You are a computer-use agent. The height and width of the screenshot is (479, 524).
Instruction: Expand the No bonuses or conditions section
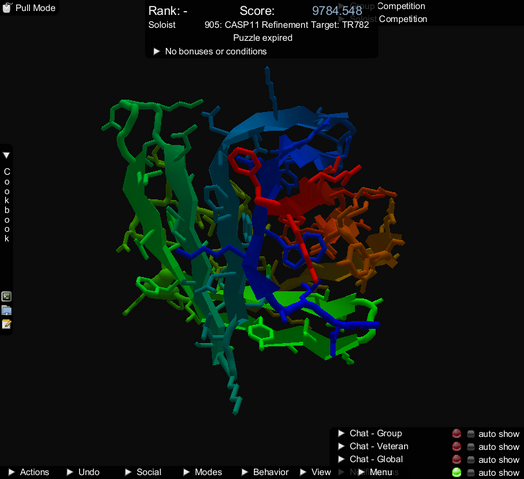156,51
